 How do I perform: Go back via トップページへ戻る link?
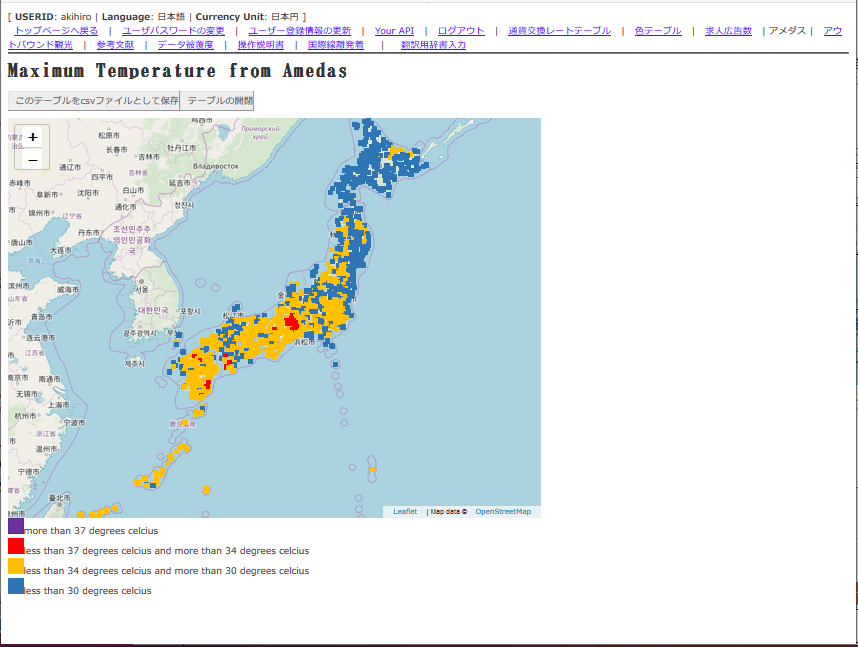point(56,31)
